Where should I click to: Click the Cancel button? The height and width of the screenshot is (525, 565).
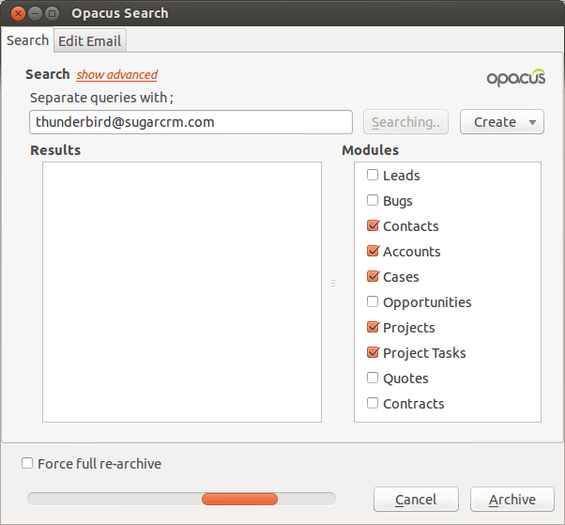coord(416,499)
